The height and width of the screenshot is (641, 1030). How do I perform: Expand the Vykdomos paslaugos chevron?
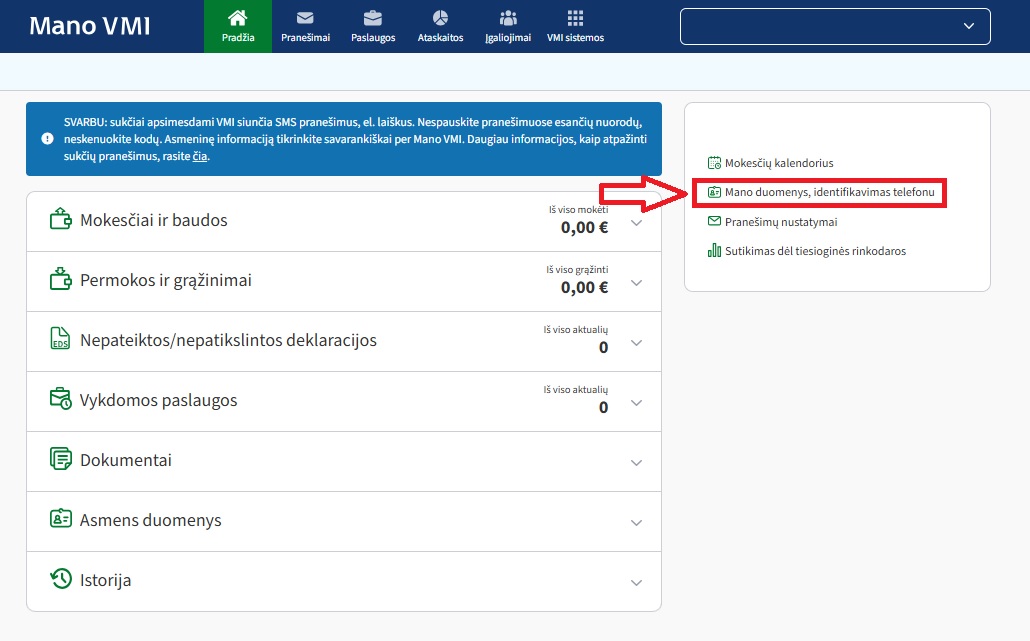(x=637, y=403)
